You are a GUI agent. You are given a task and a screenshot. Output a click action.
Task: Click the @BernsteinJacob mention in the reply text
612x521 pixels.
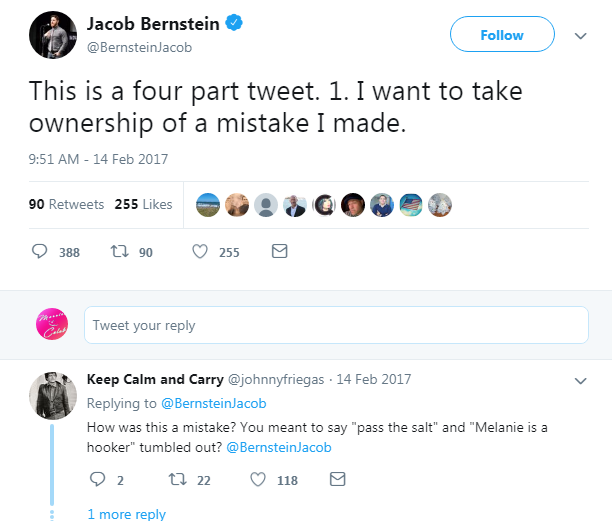point(278,448)
